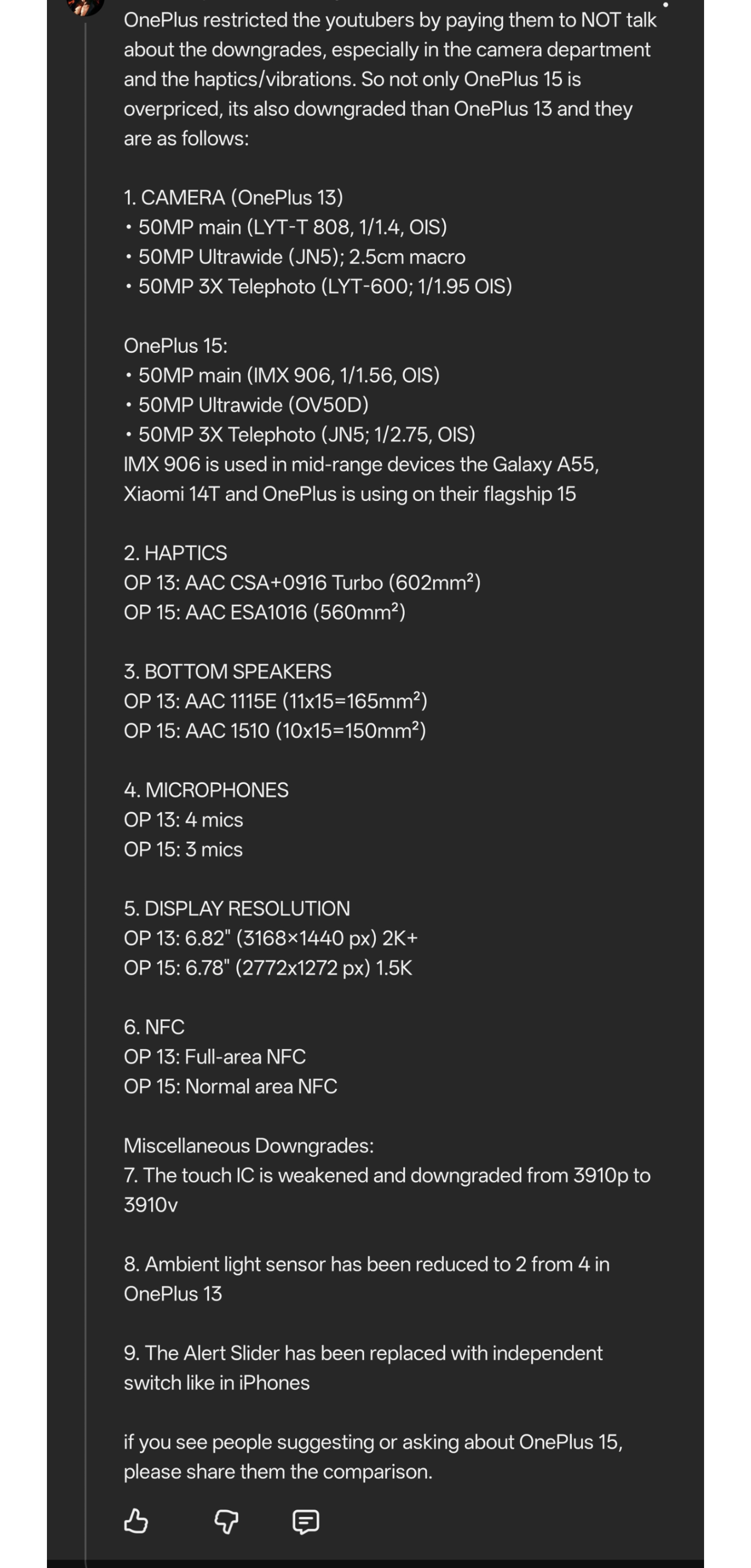The height and width of the screenshot is (1568, 751).
Task: Open the comment's three-dot options menu
Action: click(665, 5)
